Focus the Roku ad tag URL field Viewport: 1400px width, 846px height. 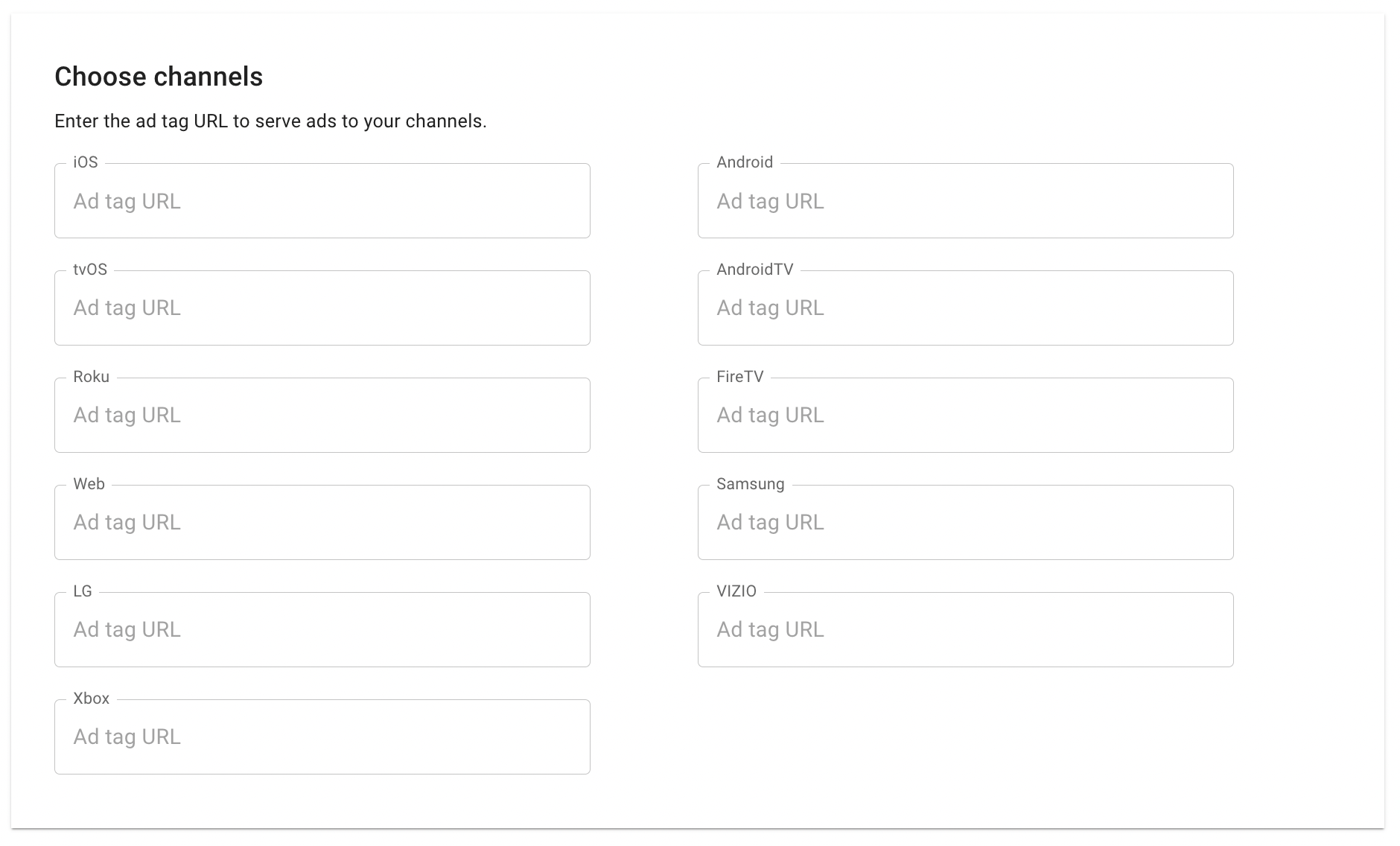click(322, 416)
